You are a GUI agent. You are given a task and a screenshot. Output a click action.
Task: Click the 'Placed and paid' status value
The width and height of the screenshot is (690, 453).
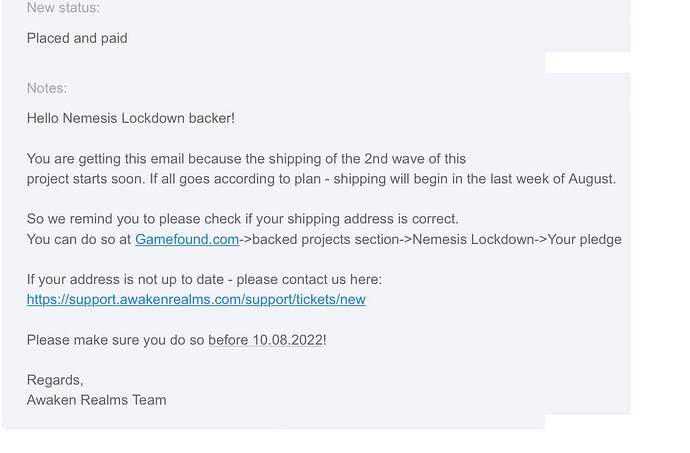pos(77,38)
